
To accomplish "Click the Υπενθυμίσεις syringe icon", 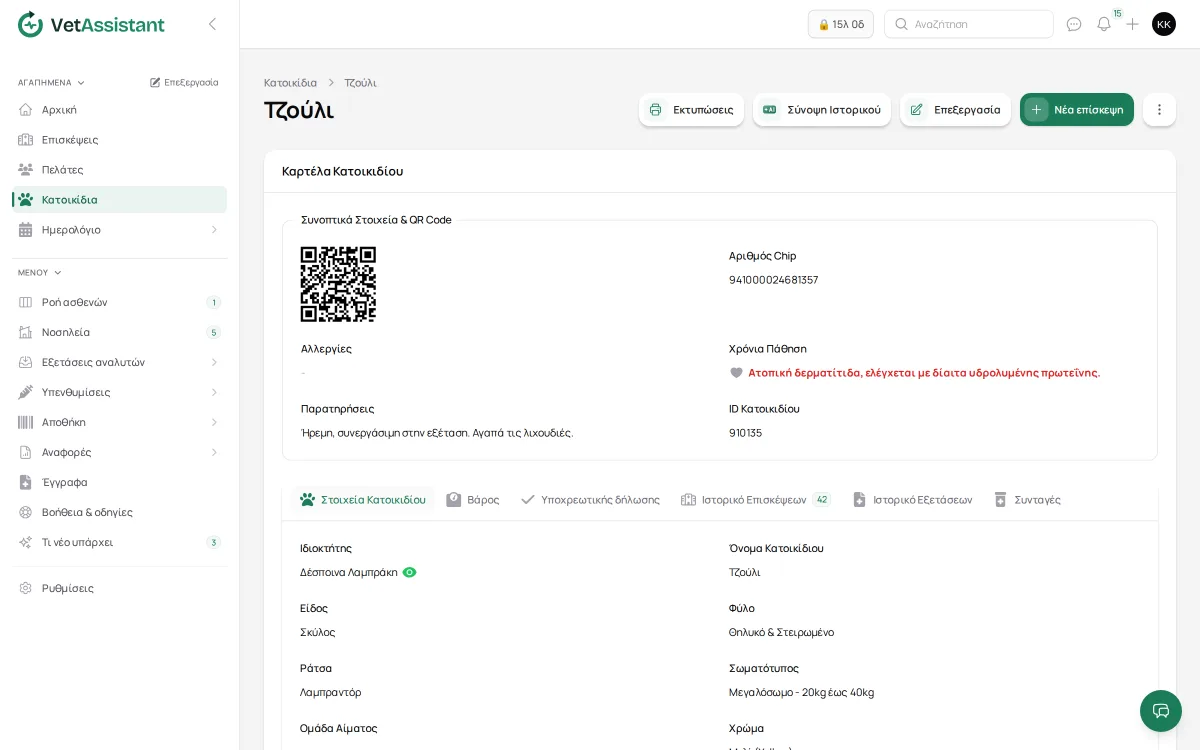I will (26, 392).
